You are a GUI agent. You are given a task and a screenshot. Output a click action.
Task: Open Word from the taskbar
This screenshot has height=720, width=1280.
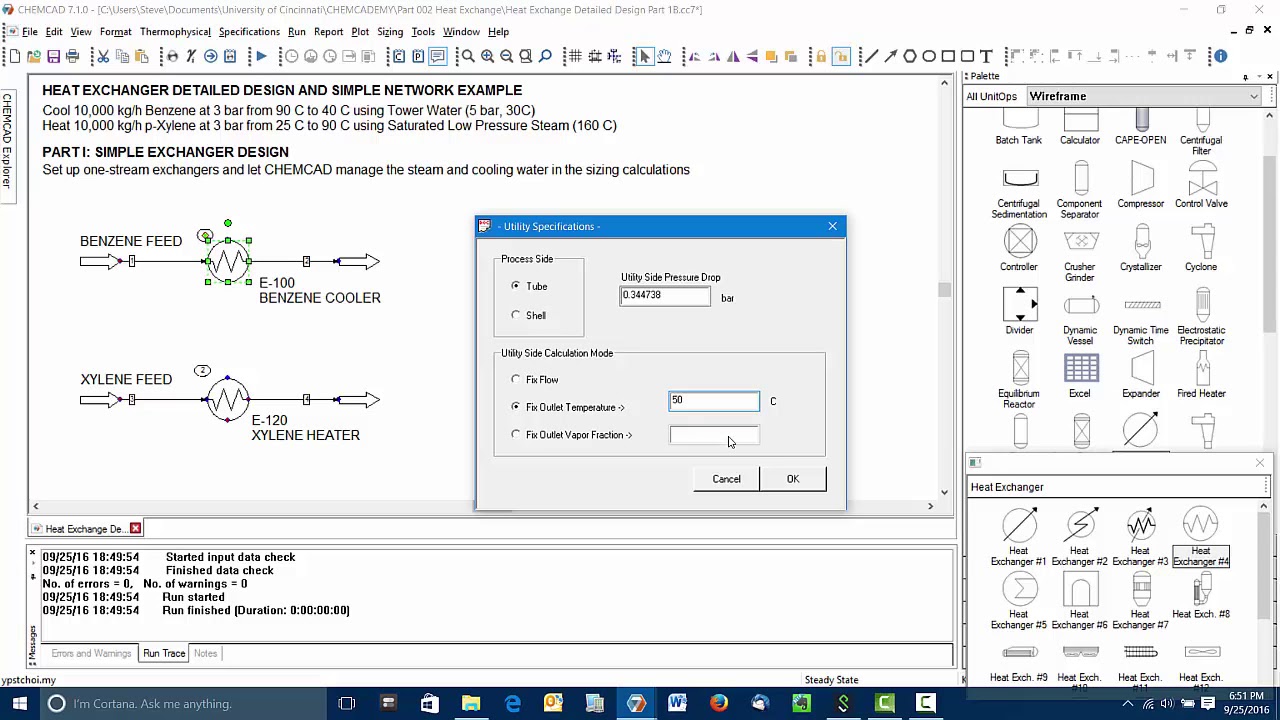click(x=677, y=704)
